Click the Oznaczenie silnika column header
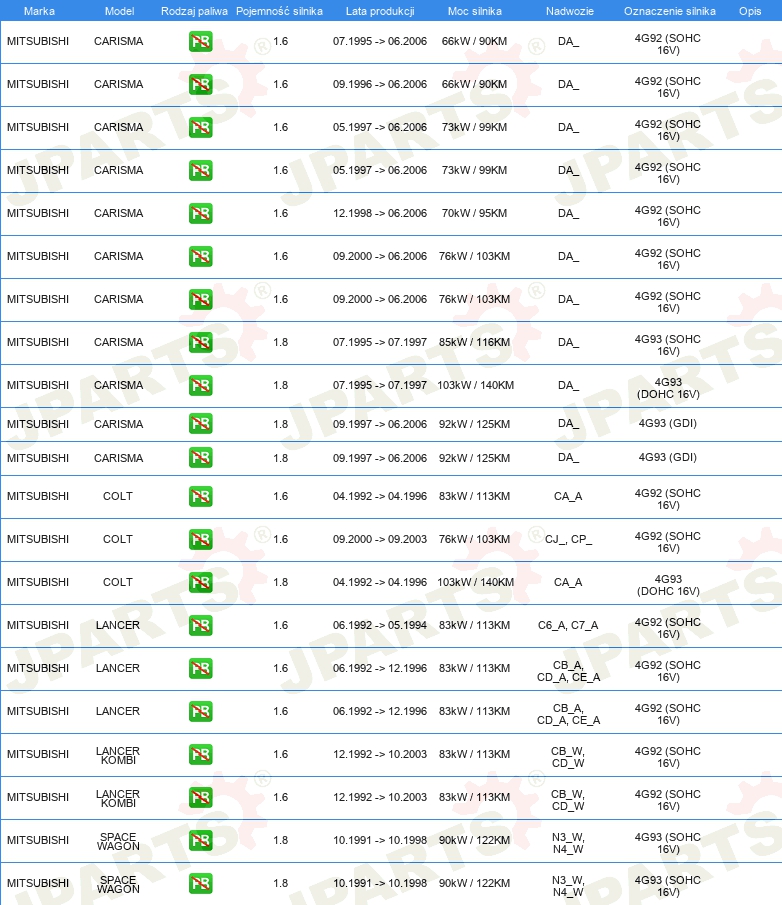The width and height of the screenshot is (782, 905). click(x=669, y=11)
